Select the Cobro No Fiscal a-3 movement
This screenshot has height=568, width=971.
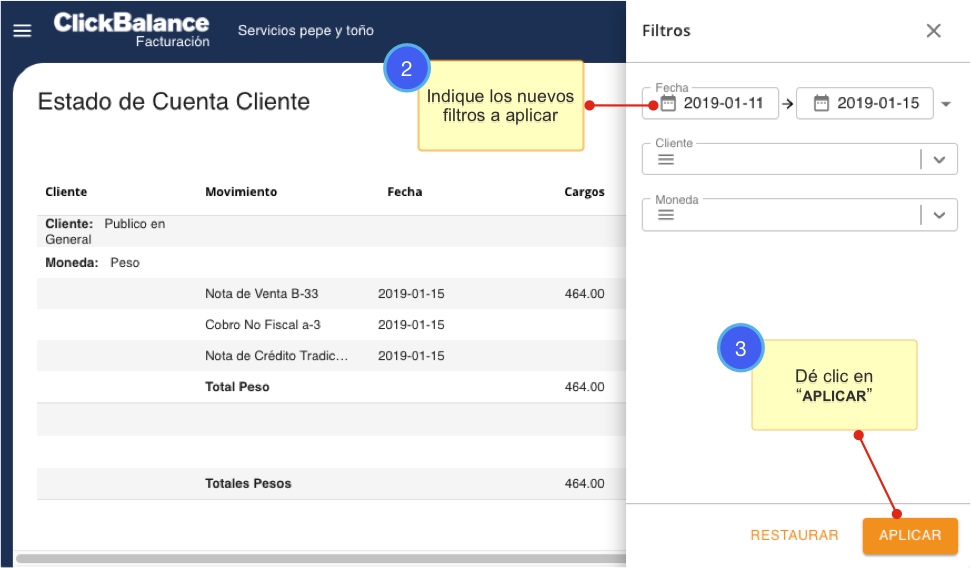(x=262, y=325)
